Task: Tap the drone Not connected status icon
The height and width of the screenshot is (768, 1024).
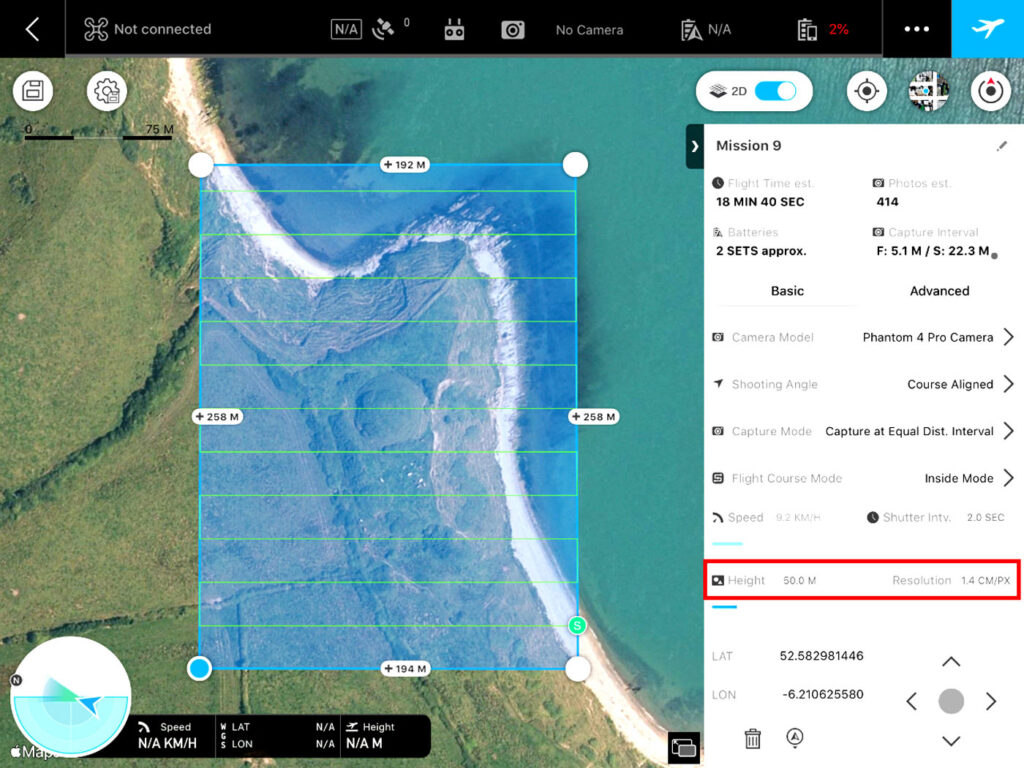Action: coord(95,29)
